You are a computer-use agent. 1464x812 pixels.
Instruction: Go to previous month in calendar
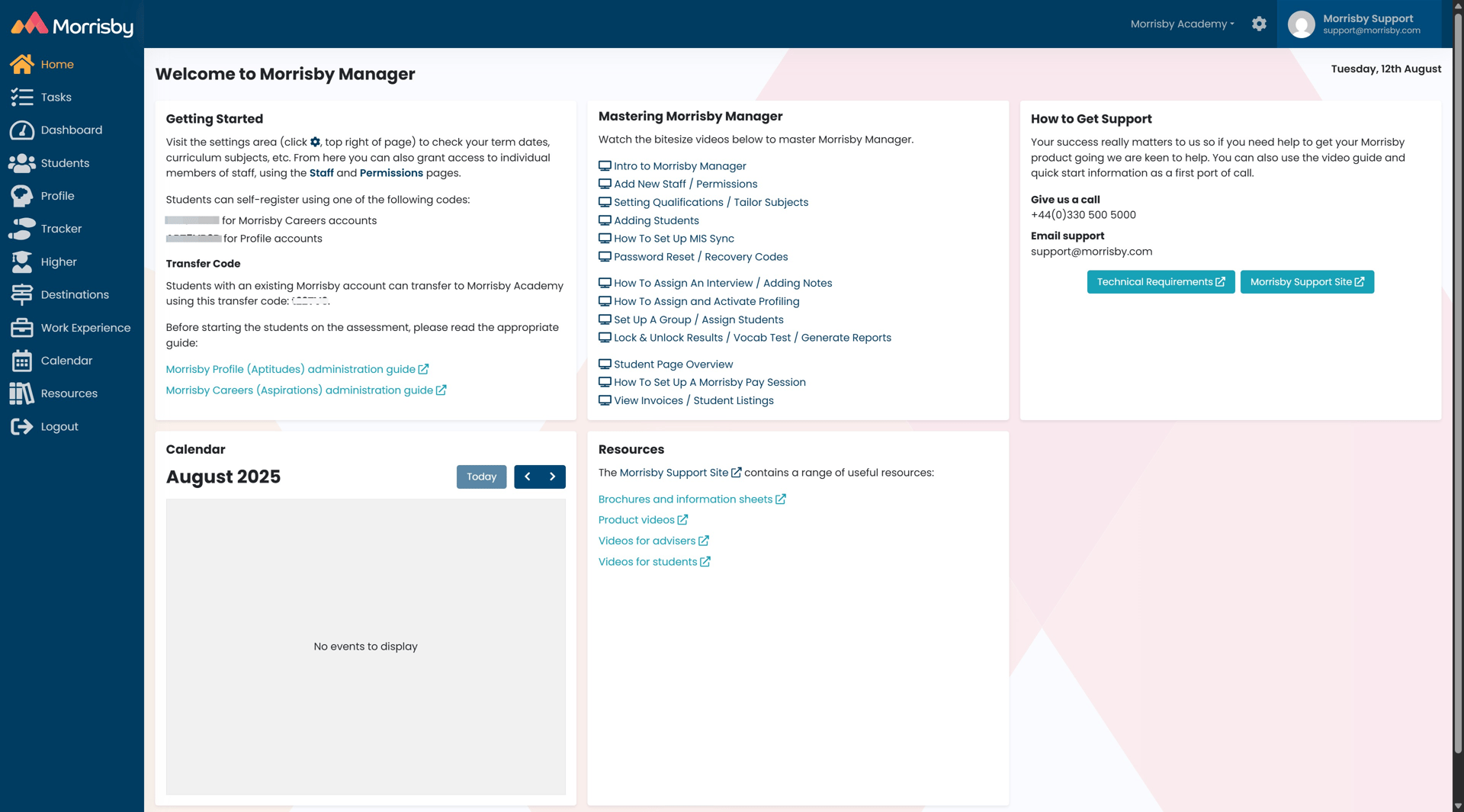click(x=527, y=477)
